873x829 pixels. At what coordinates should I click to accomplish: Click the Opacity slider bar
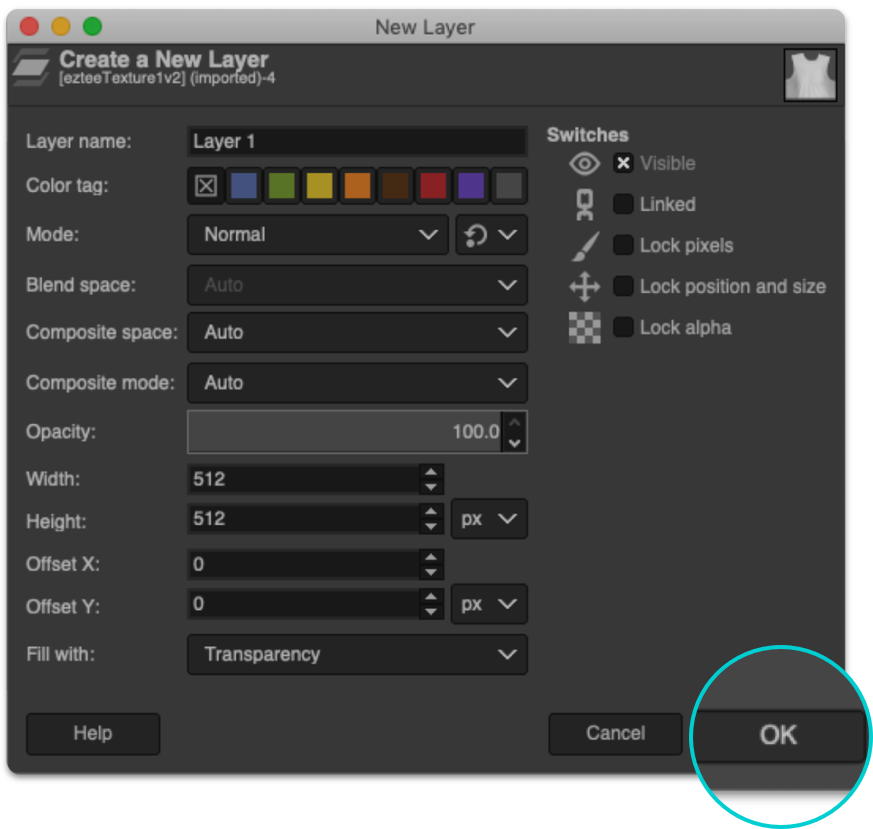(345, 432)
